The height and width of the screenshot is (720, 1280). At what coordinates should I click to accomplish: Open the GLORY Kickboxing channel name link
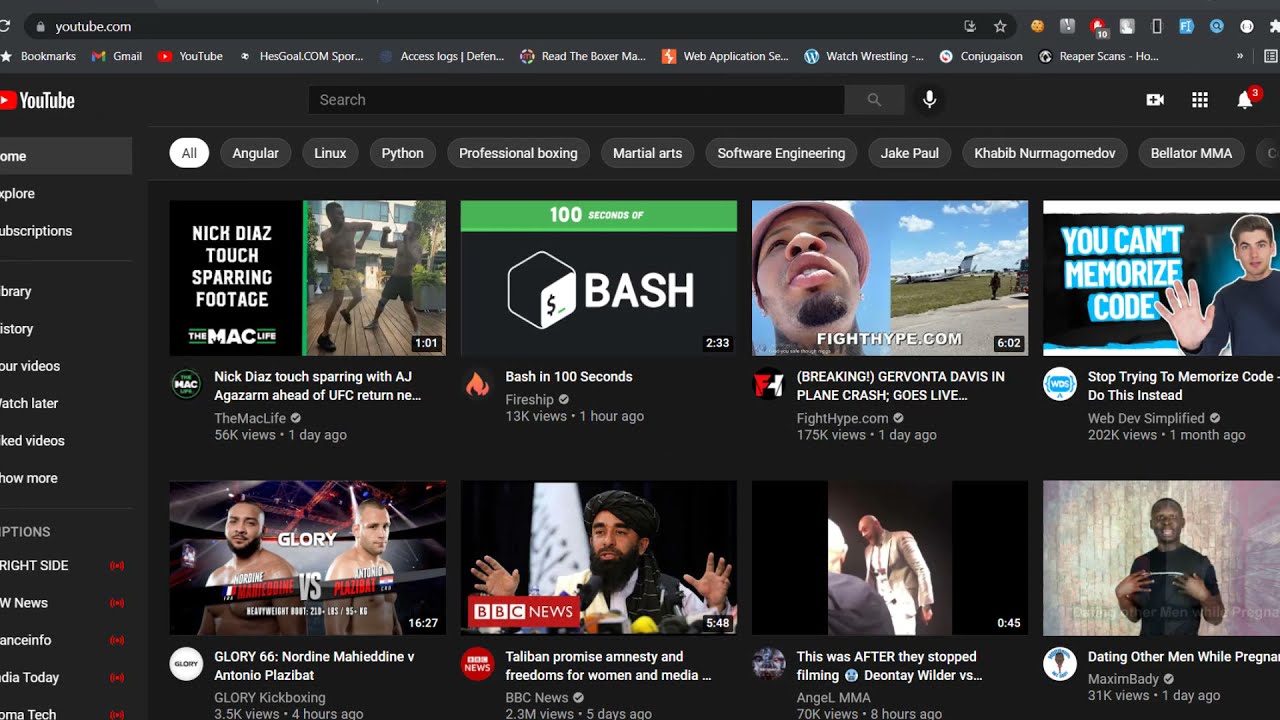click(270, 698)
